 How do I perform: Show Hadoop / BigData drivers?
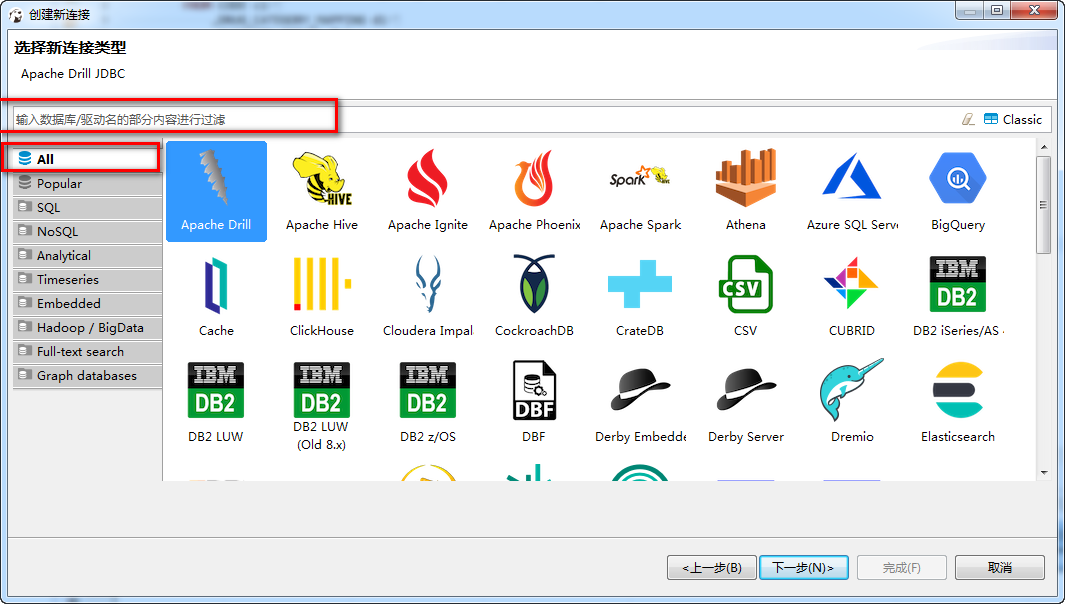87,327
